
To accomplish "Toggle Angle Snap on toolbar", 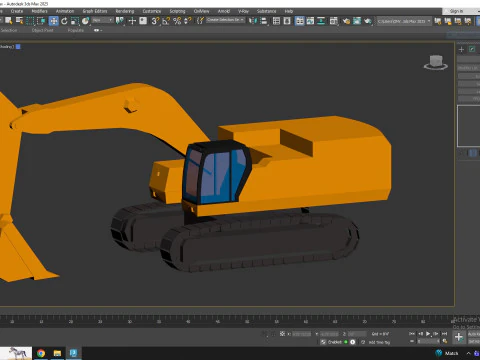I will [166, 21].
